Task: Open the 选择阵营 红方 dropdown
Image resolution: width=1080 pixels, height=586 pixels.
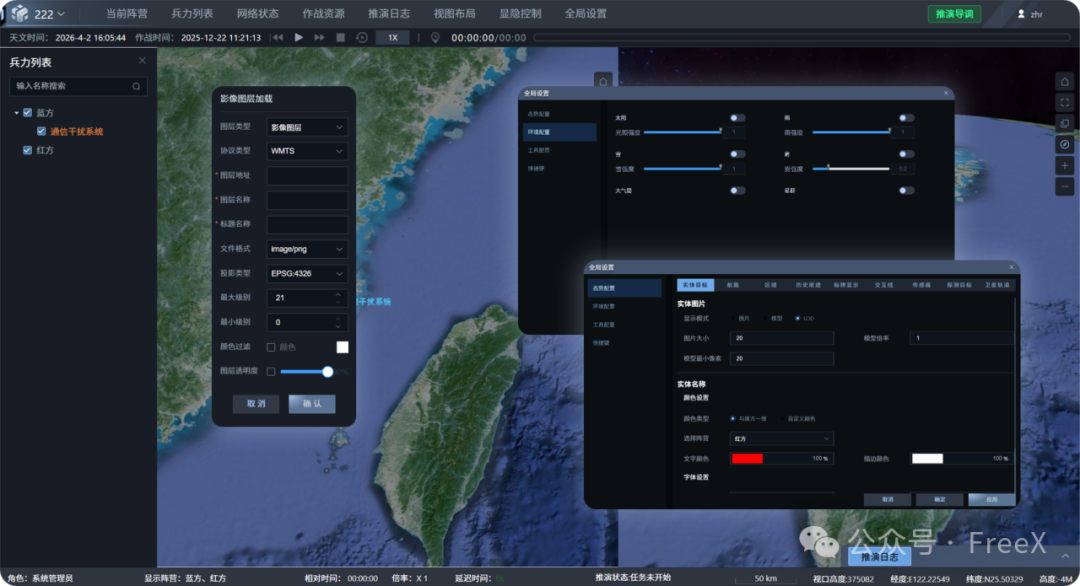Action: point(781,438)
